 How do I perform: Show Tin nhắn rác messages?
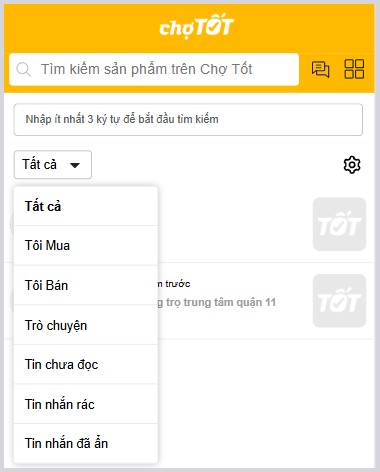[x=86, y=404]
